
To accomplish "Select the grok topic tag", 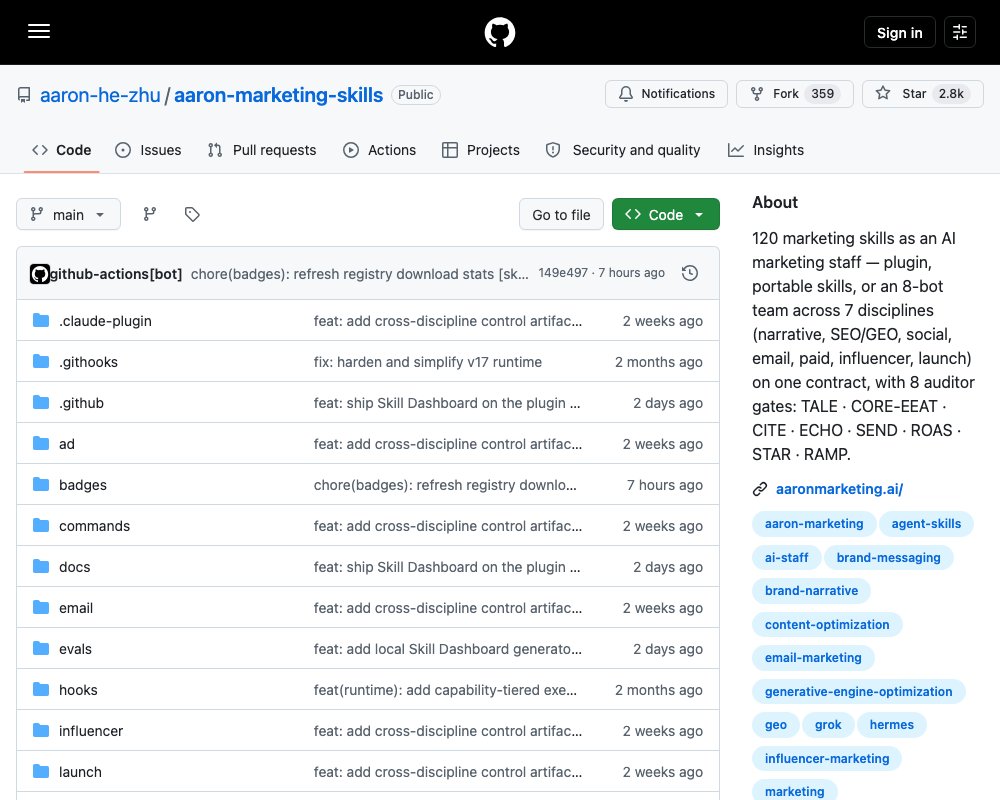I will tap(828, 725).
